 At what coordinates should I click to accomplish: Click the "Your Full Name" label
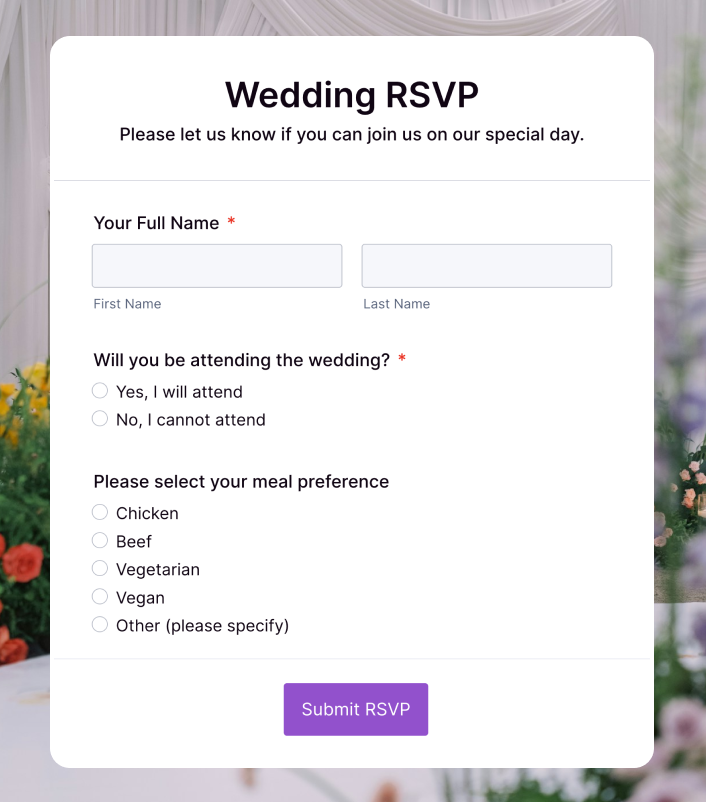click(156, 223)
